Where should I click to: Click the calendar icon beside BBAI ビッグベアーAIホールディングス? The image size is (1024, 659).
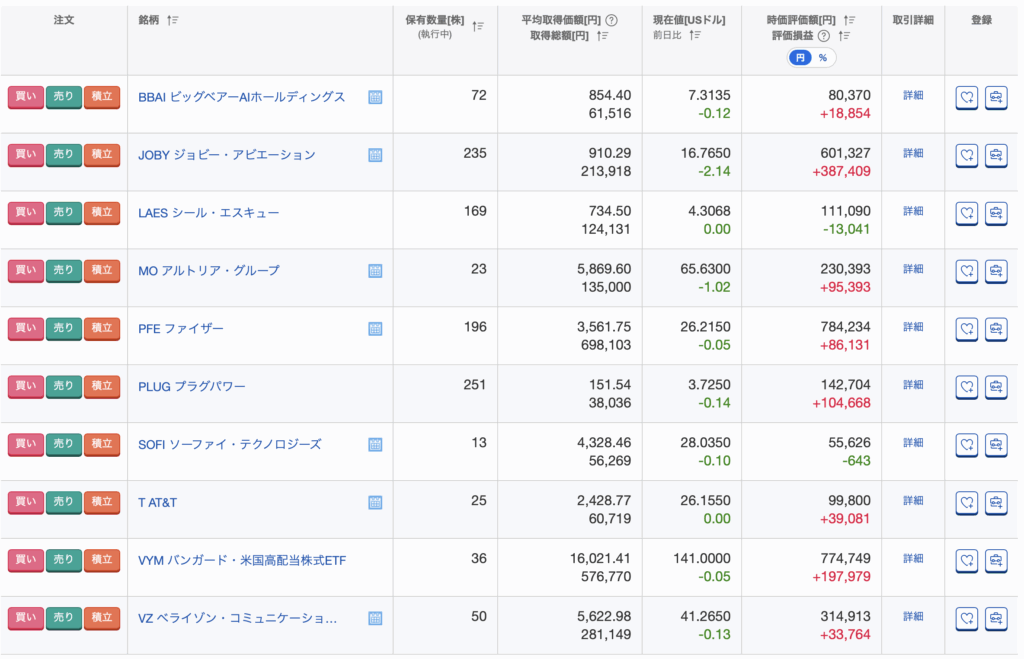(375, 98)
